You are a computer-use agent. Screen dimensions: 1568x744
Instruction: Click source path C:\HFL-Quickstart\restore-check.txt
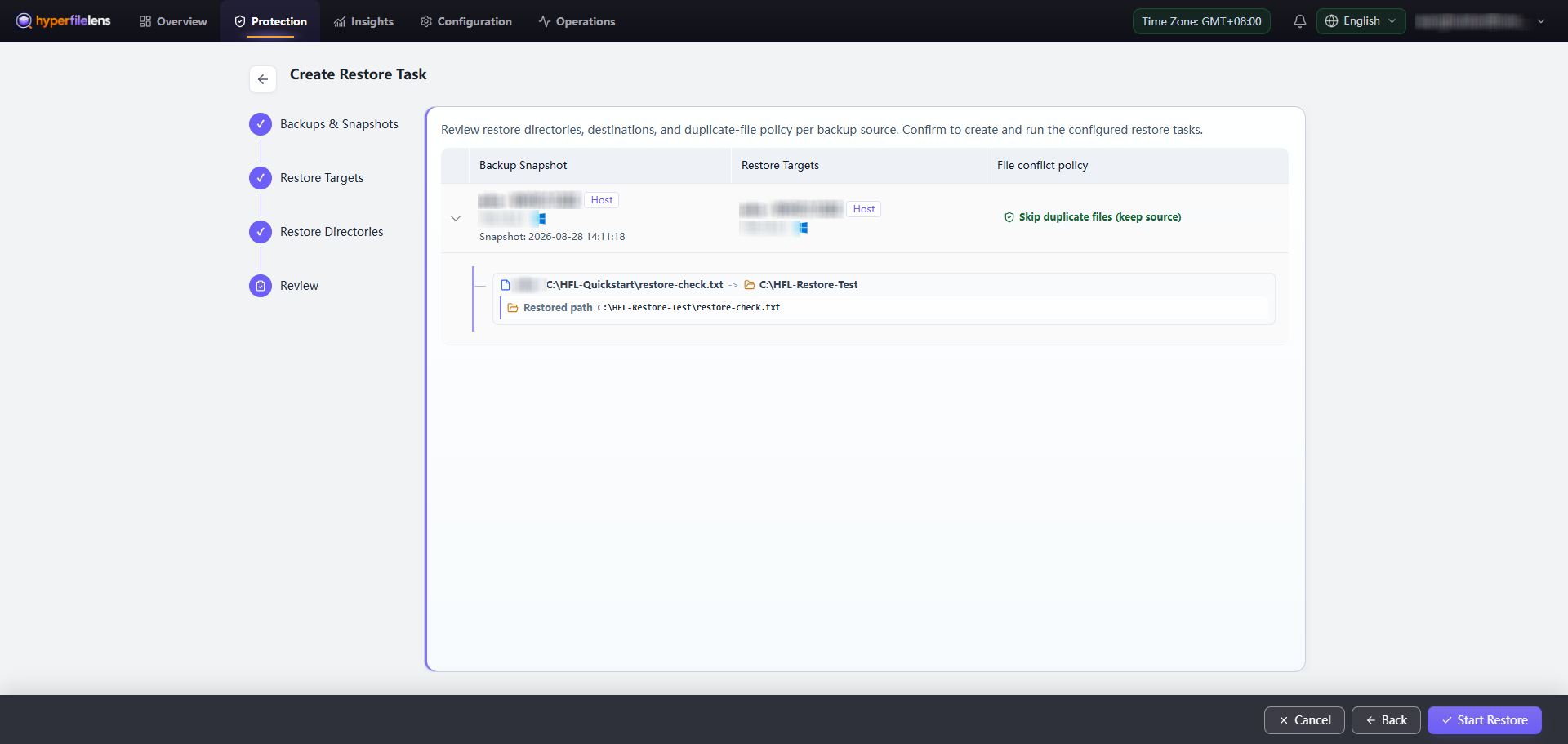pyautogui.click(x=635, y=285)
